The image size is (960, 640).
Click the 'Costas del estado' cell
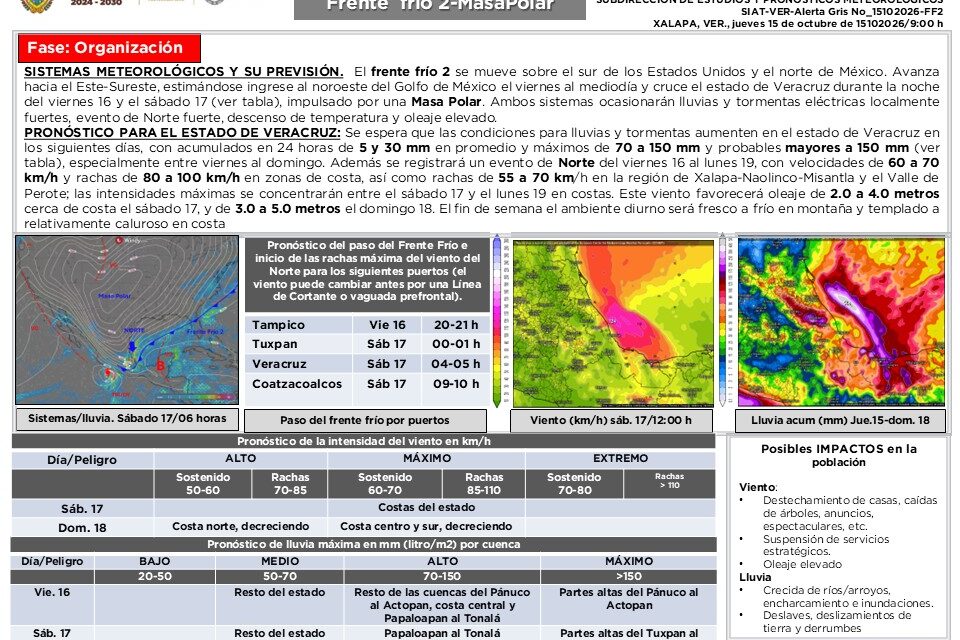tap(427, 508)
